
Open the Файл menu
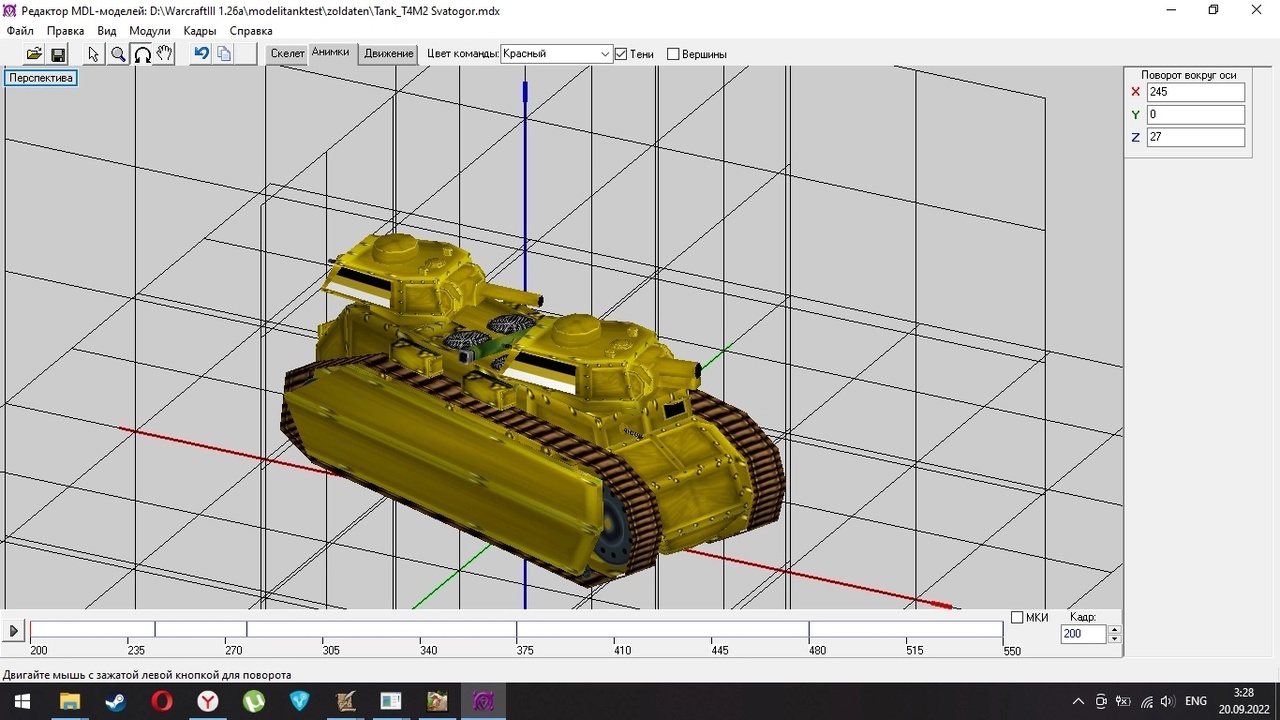pyautogui.click(x=20, y=31)
